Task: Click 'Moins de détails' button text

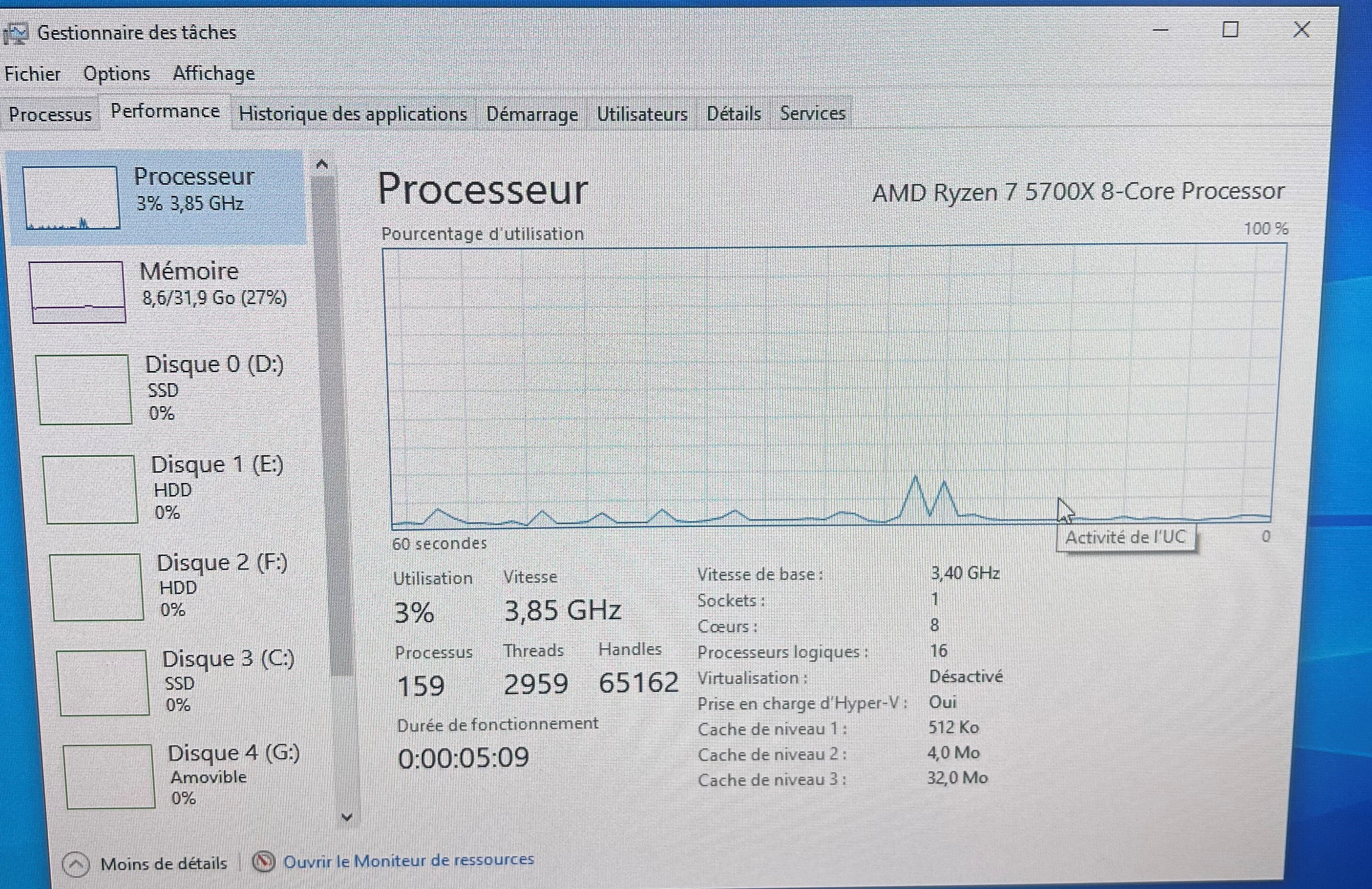Action: [x=164, y=864]
